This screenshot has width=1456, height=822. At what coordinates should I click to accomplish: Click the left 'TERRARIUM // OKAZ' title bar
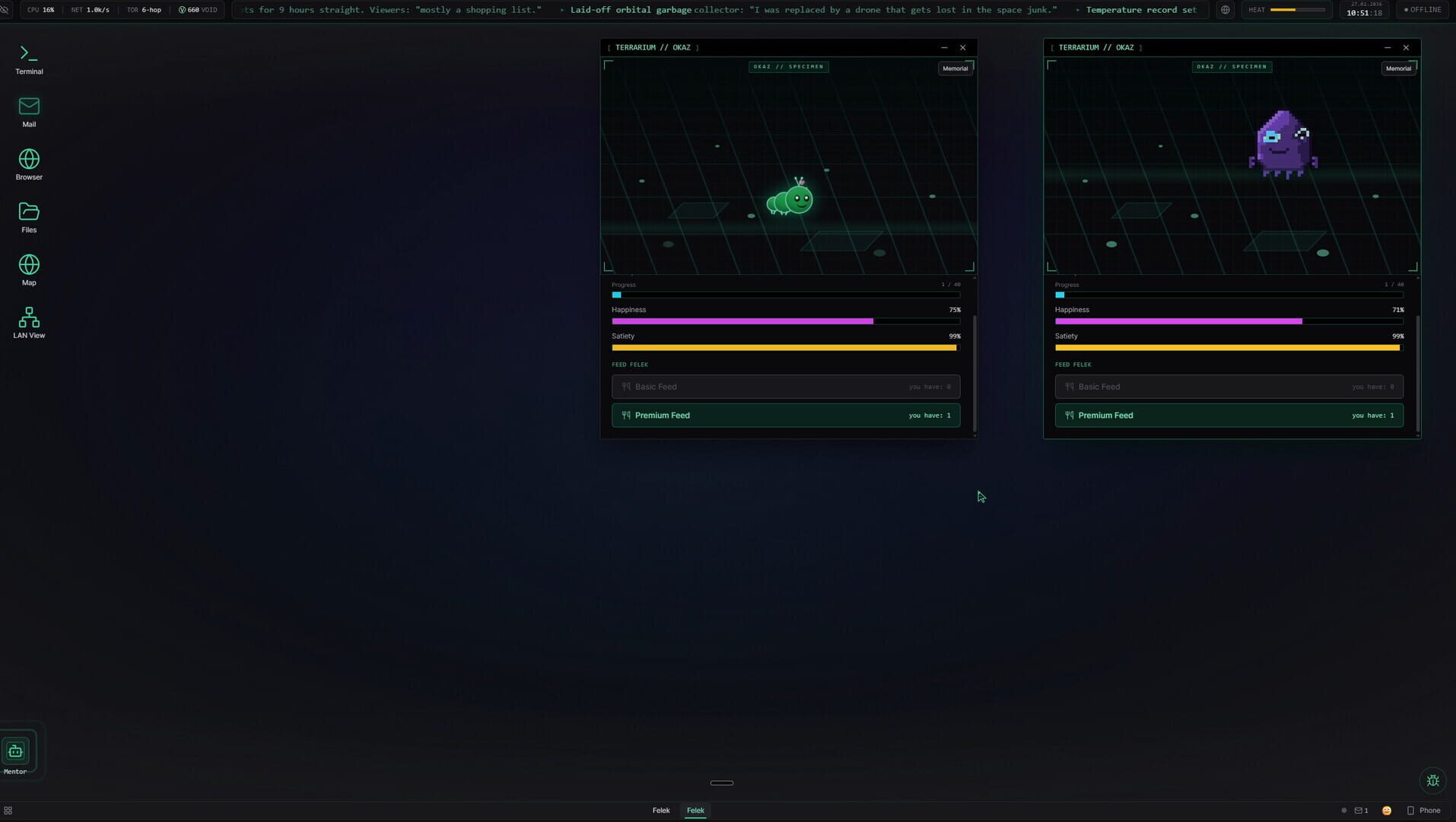(x=789, y=47)
